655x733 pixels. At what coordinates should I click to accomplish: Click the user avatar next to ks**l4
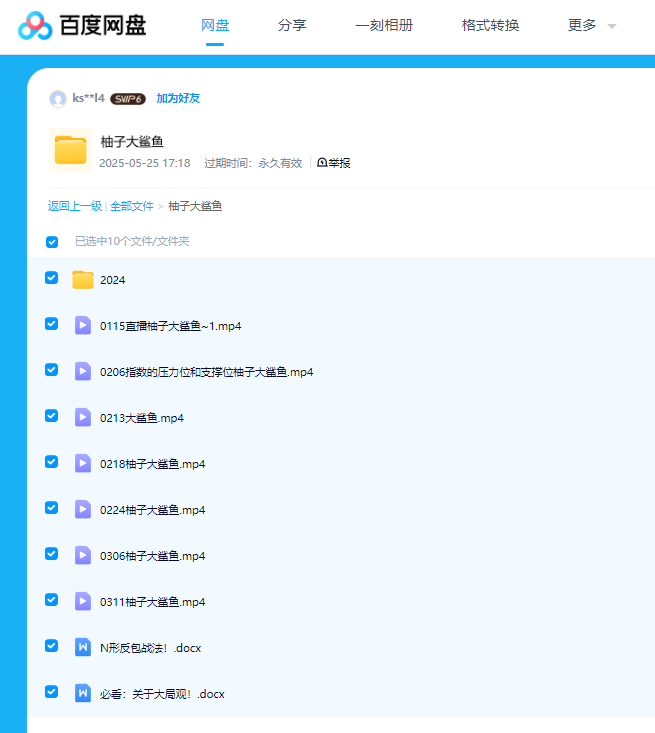58,98
